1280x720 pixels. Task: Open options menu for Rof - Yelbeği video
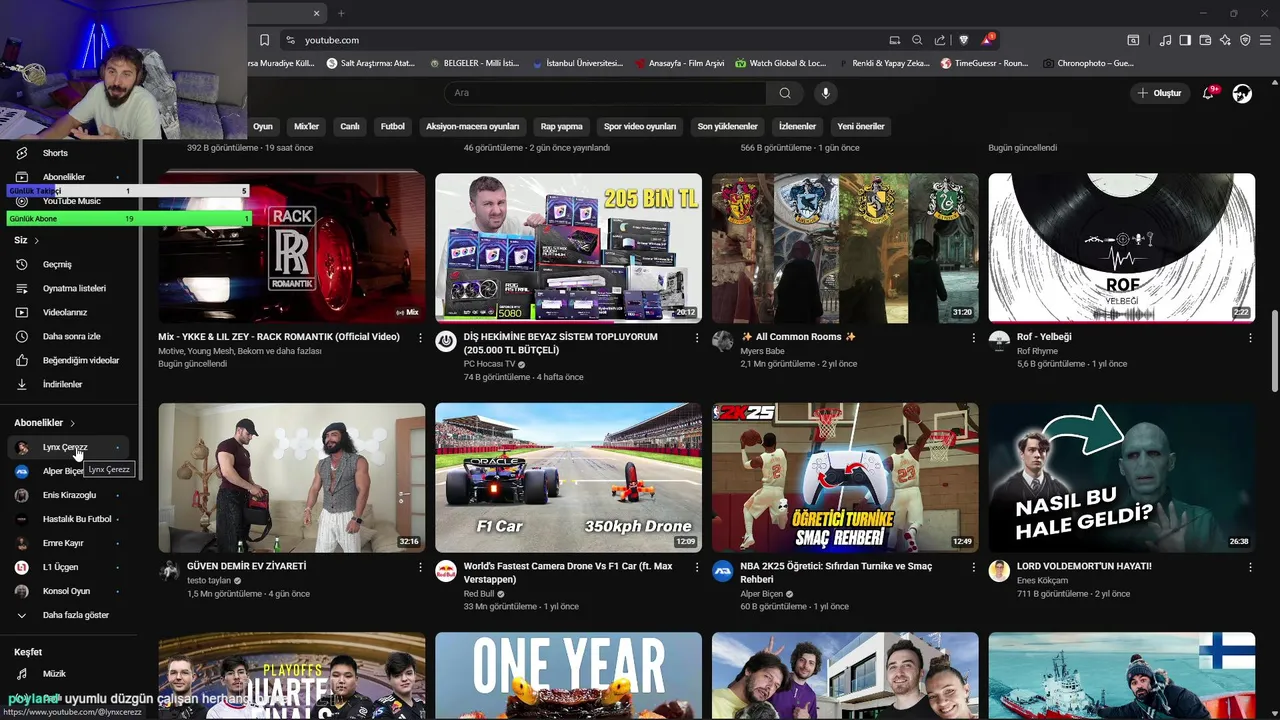[1250, 338]
